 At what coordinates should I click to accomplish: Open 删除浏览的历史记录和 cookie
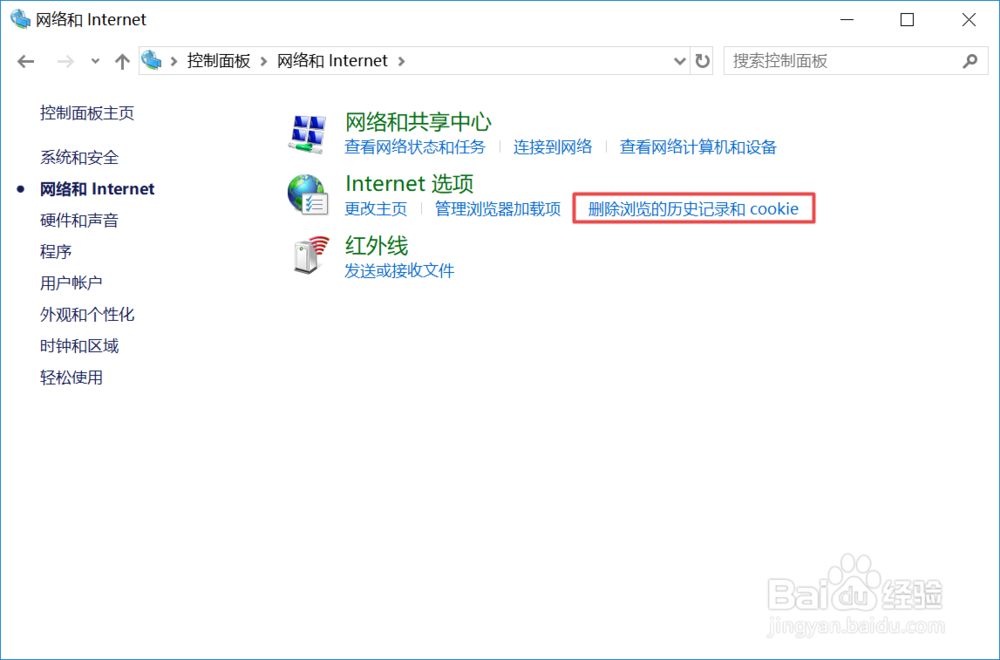tap(693, 209)
